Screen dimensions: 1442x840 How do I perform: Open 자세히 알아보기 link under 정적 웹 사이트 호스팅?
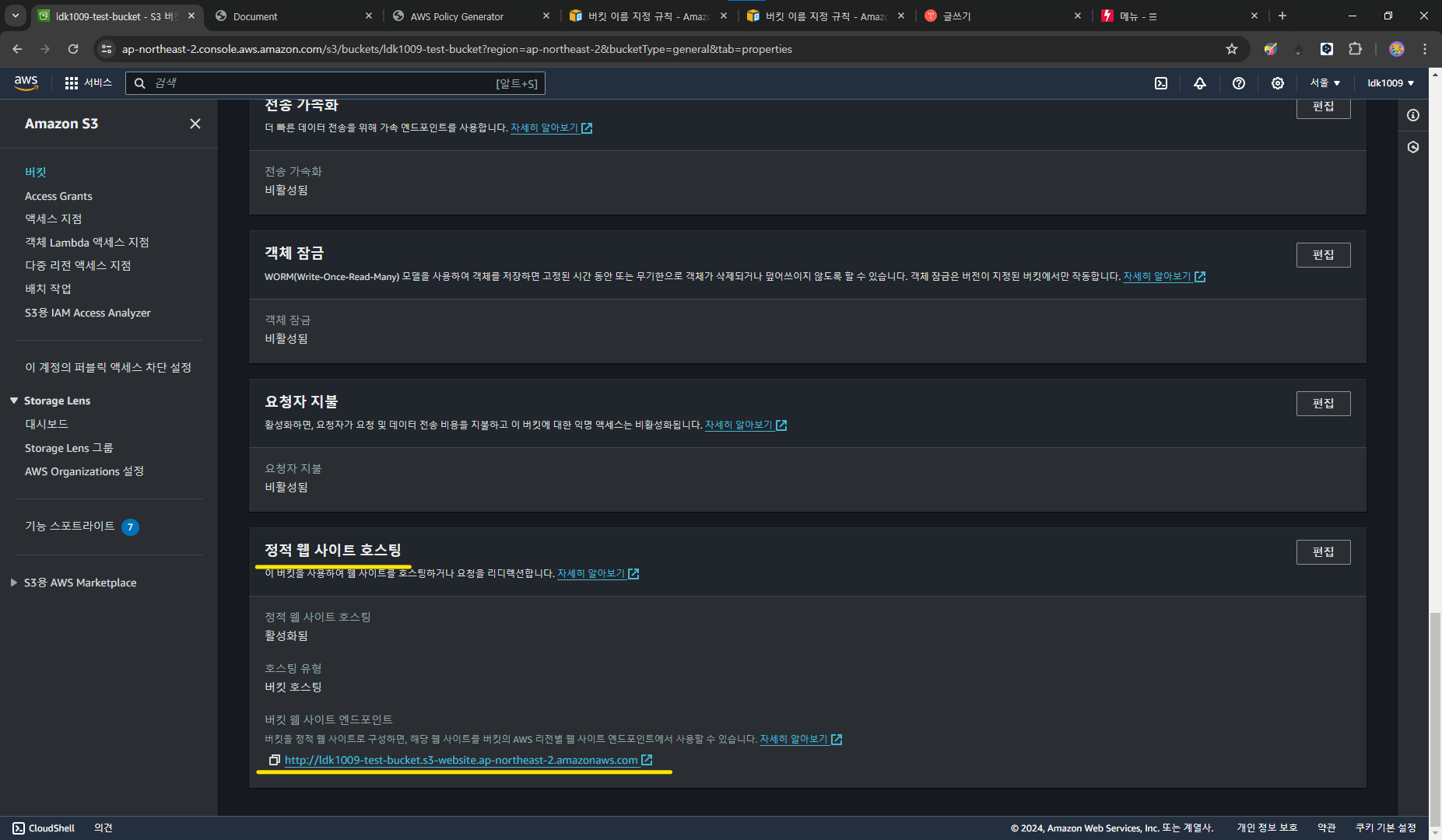pos(598,573)
